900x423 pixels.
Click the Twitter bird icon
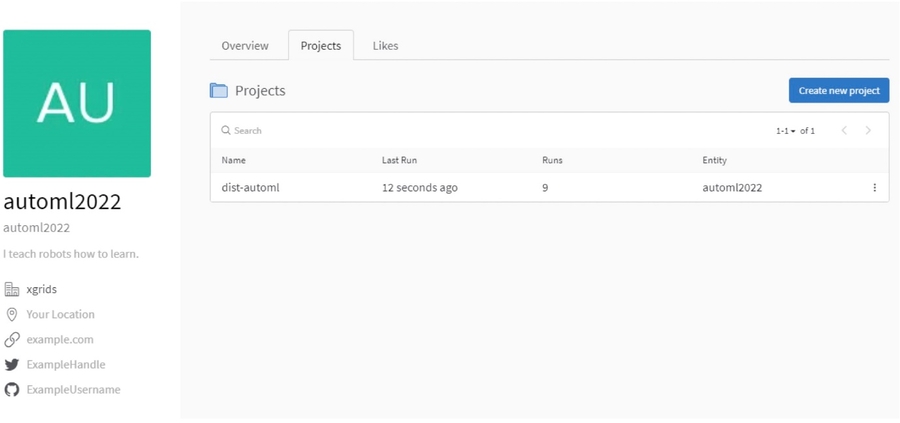12,365
